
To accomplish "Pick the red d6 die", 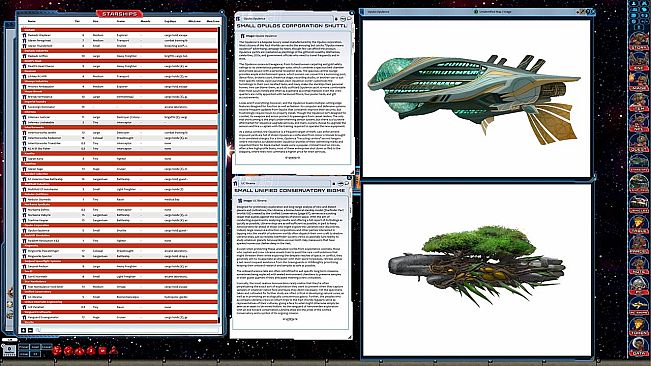I will (x=103, y=351).
